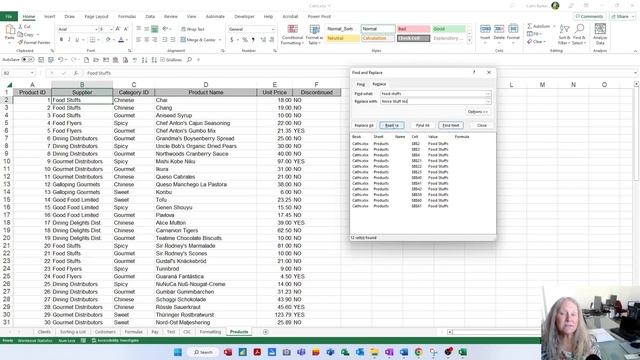Apply Percent Style format
Screen dimensions: 640x360
coord(245,40)
